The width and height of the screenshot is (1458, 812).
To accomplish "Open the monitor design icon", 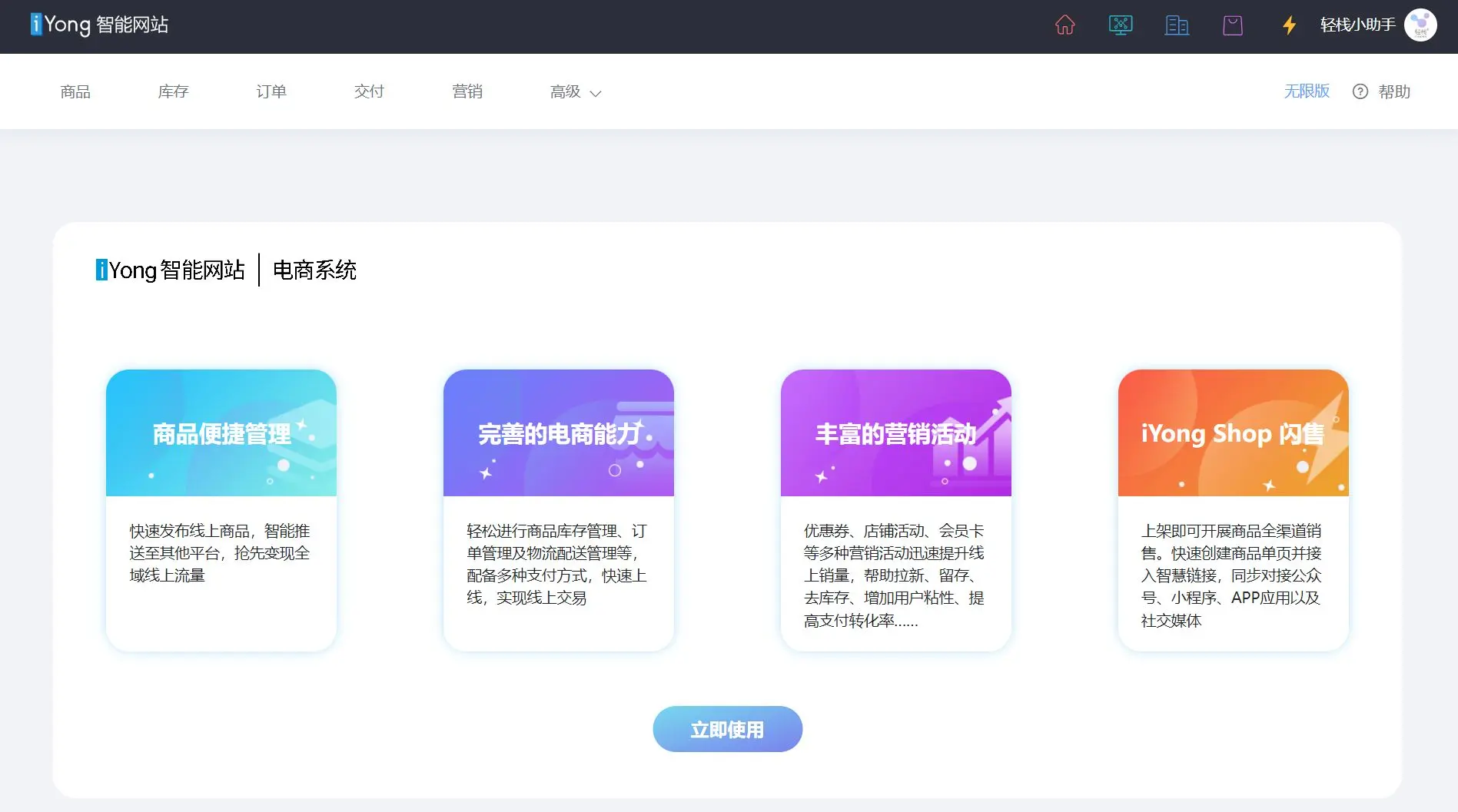I will click(x=1121, y=25).
